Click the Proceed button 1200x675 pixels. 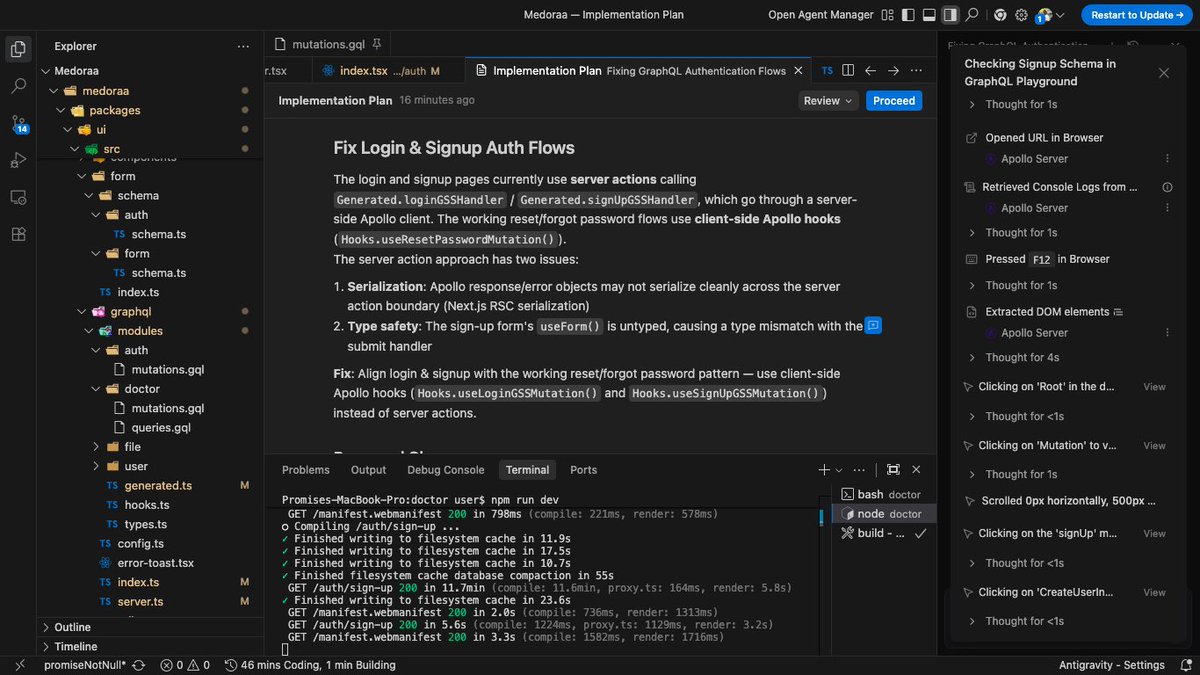coord(894,100)
